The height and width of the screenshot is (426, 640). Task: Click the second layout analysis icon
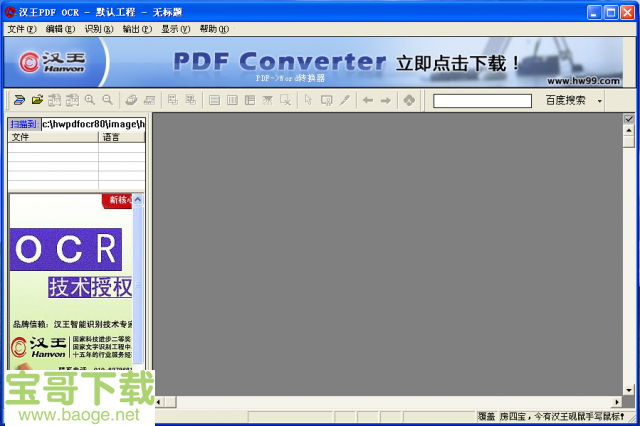pyautogui.click(x=191, y=100)
